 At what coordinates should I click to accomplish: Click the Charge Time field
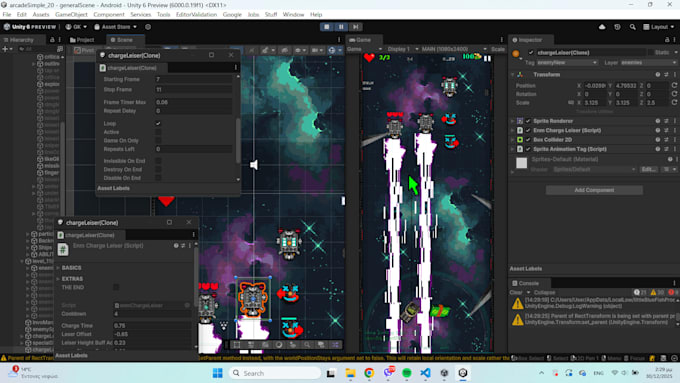click(x=151, y=326)
